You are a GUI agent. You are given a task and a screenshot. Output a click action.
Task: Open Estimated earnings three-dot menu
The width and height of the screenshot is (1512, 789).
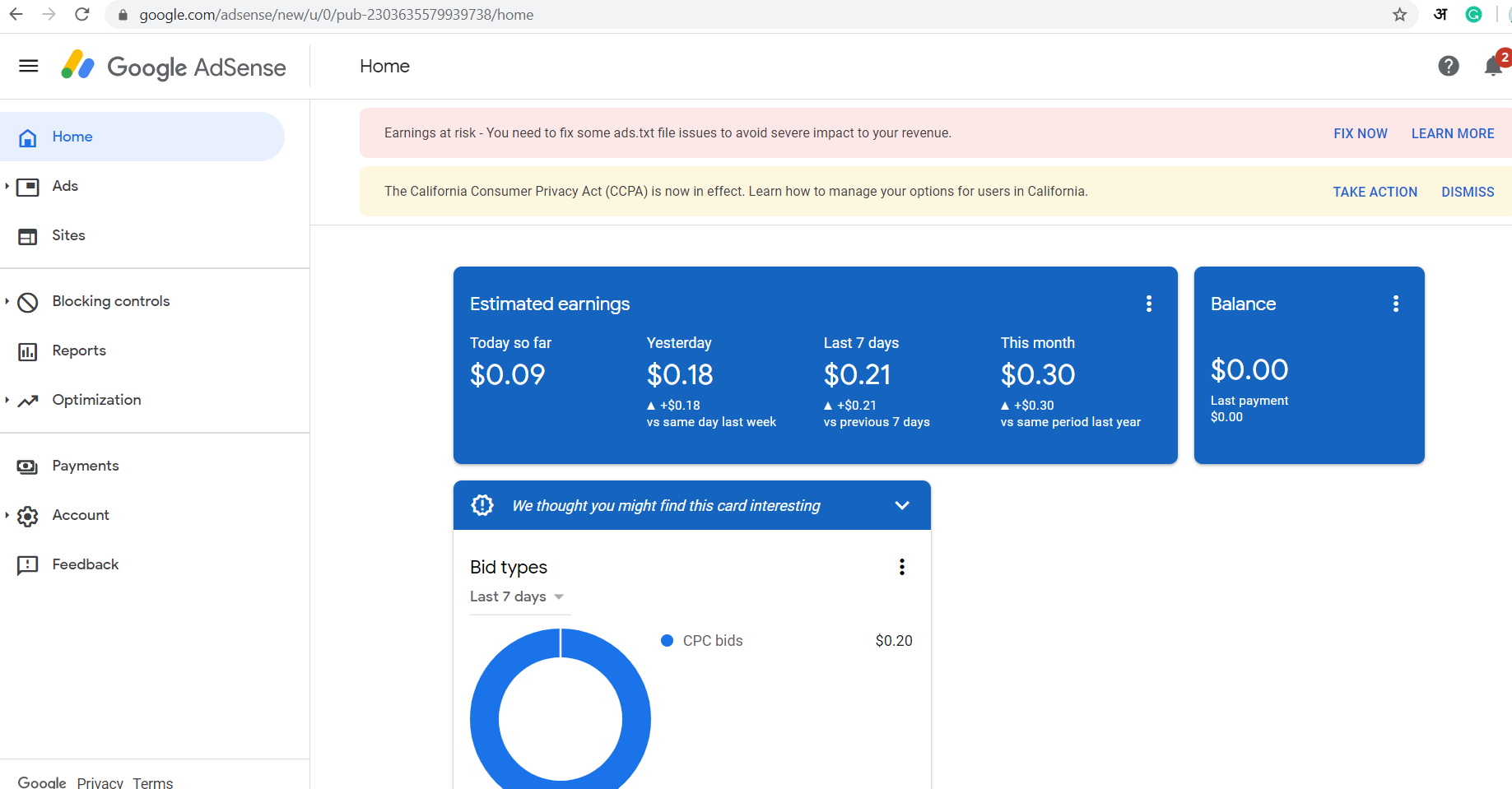[x=1149, y=303]
